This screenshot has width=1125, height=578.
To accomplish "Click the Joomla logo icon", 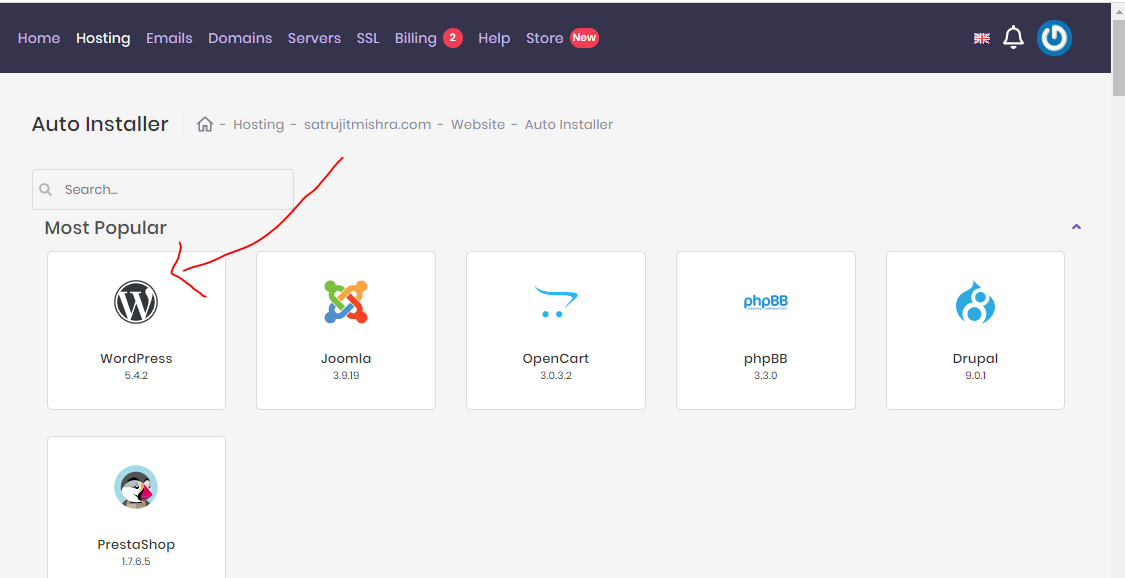I will click(346, 301).
